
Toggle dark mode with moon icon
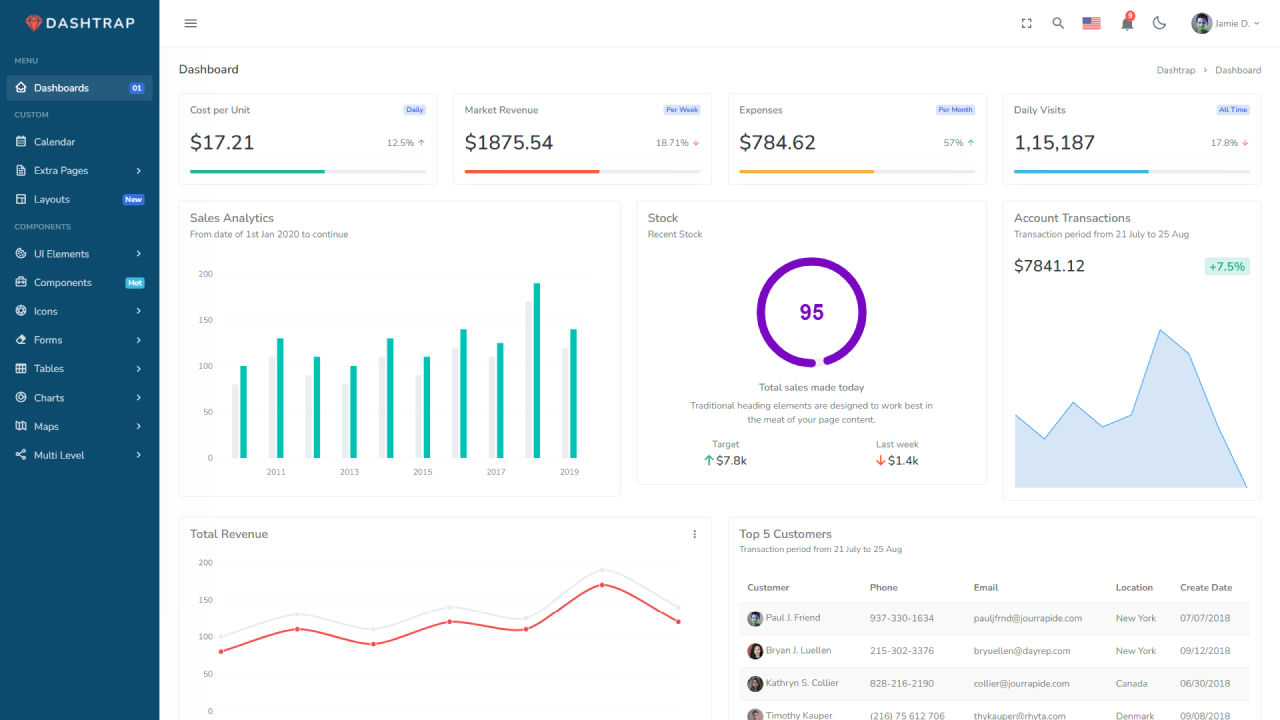[x=1160, y=23]
